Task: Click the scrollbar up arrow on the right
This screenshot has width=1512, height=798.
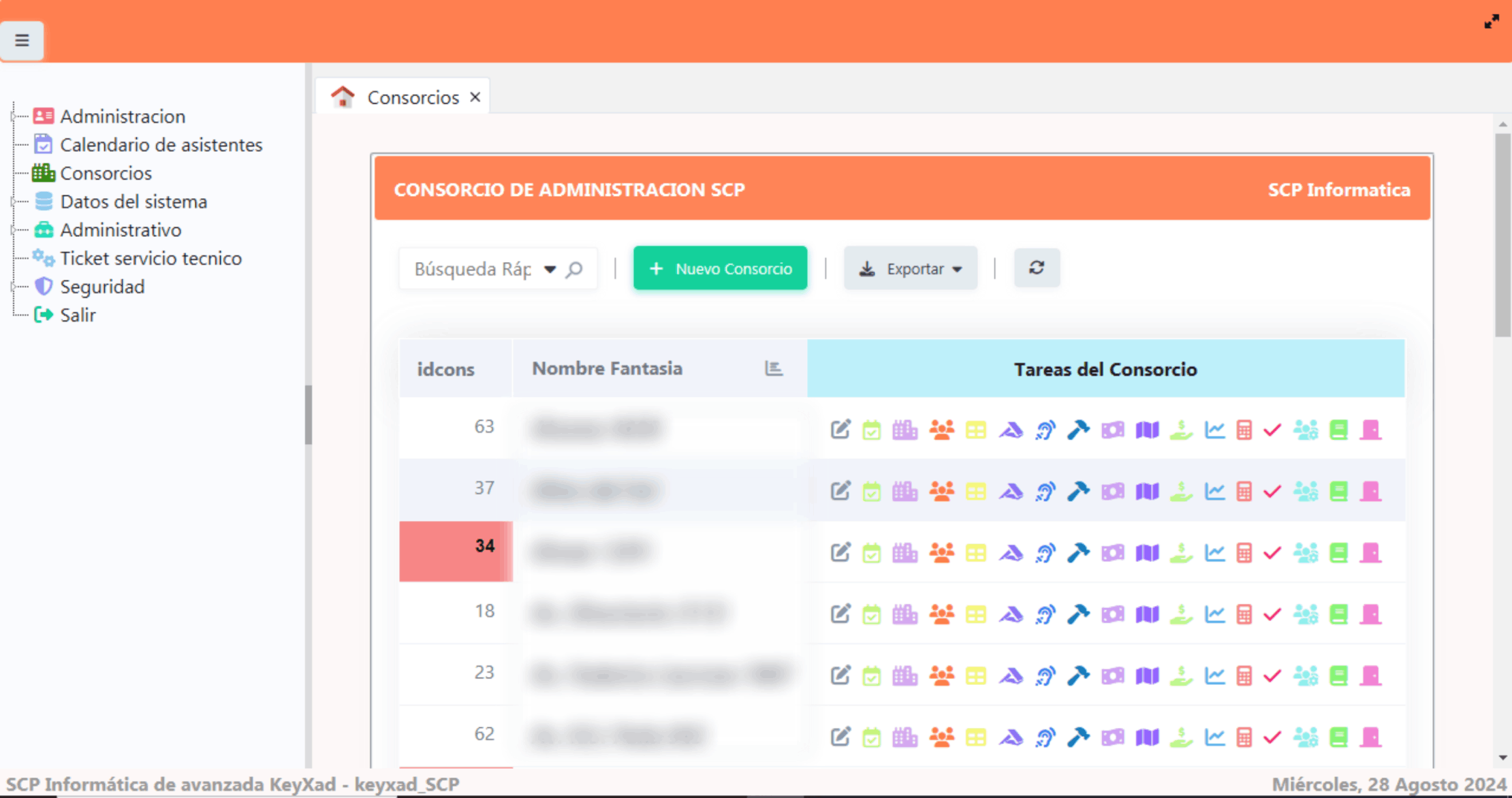Action: [1503, 125]
